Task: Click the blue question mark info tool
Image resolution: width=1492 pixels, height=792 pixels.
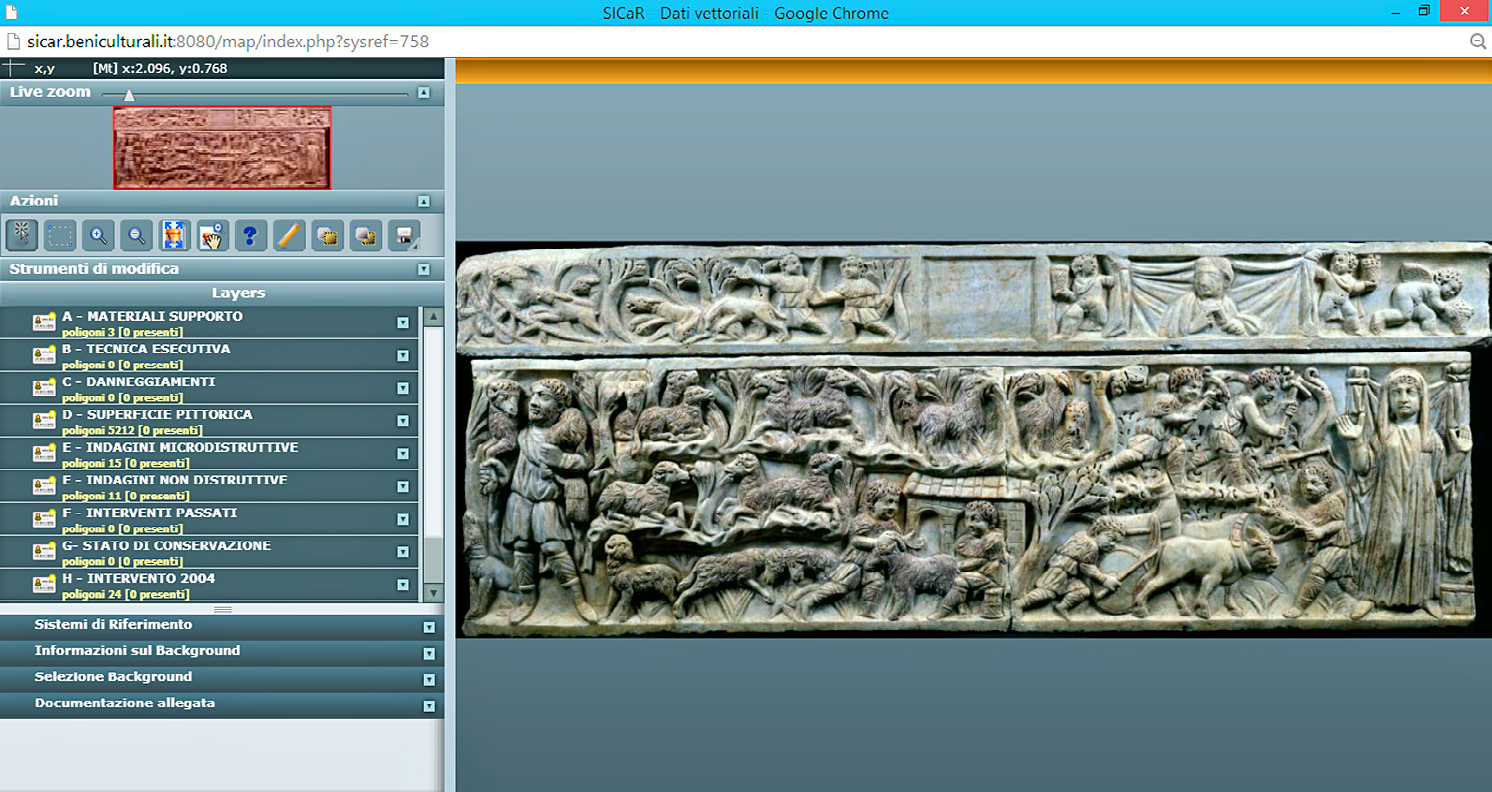Action: pyautogui.click(x=250, y=236)
